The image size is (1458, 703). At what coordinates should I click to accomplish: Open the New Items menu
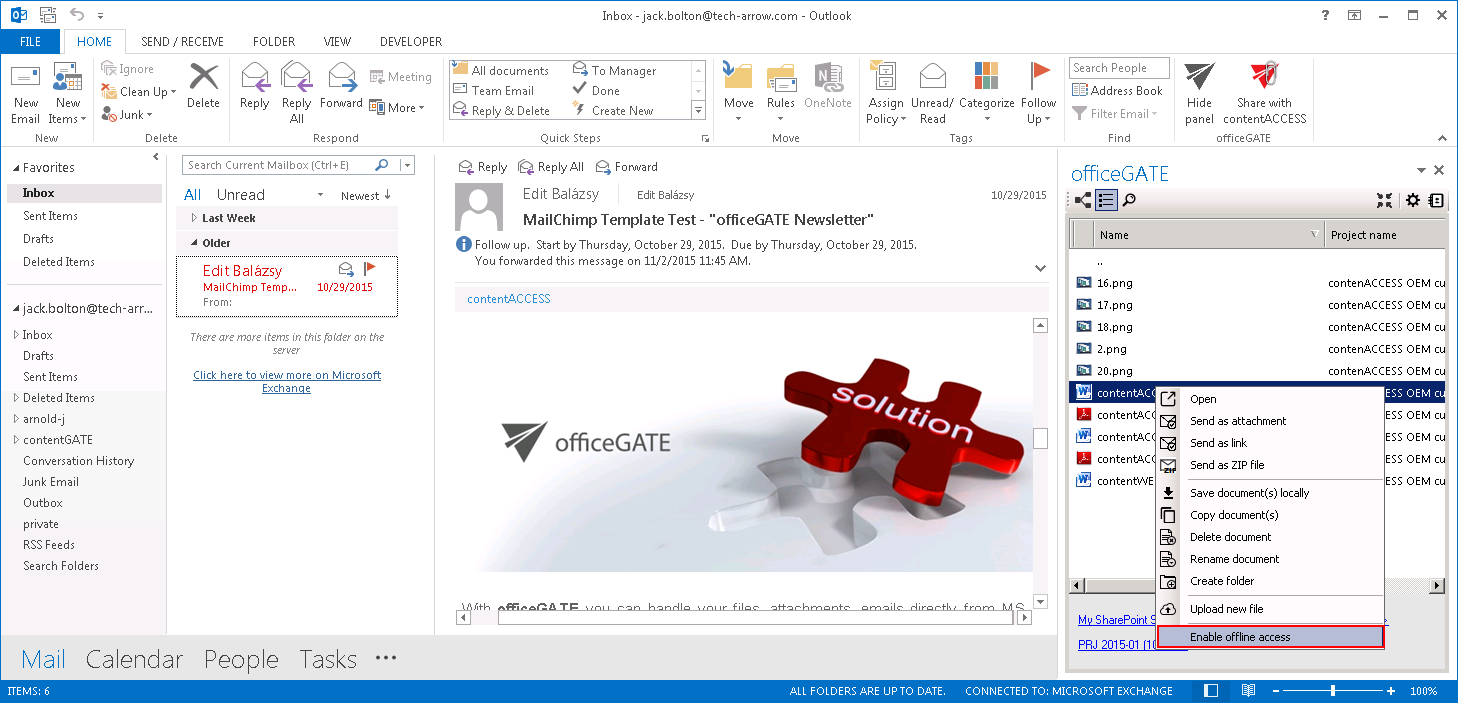68,93
